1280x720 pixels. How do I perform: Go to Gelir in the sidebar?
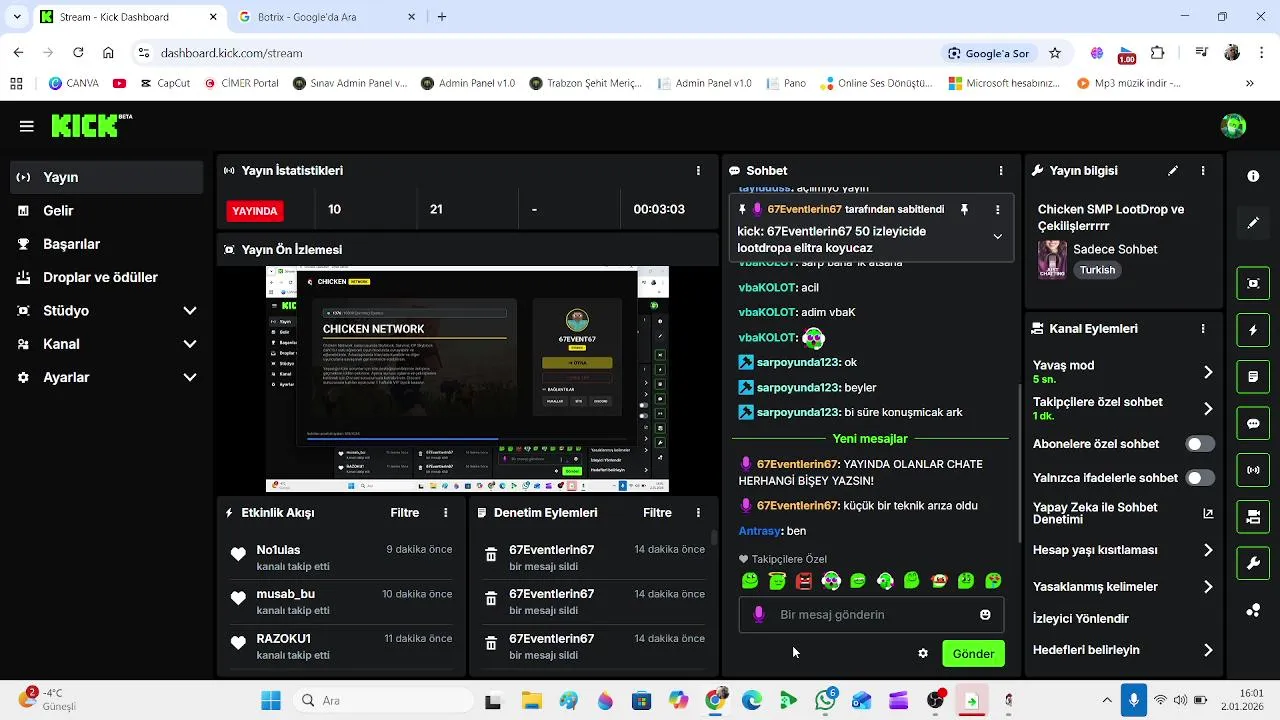click(105, 211)
